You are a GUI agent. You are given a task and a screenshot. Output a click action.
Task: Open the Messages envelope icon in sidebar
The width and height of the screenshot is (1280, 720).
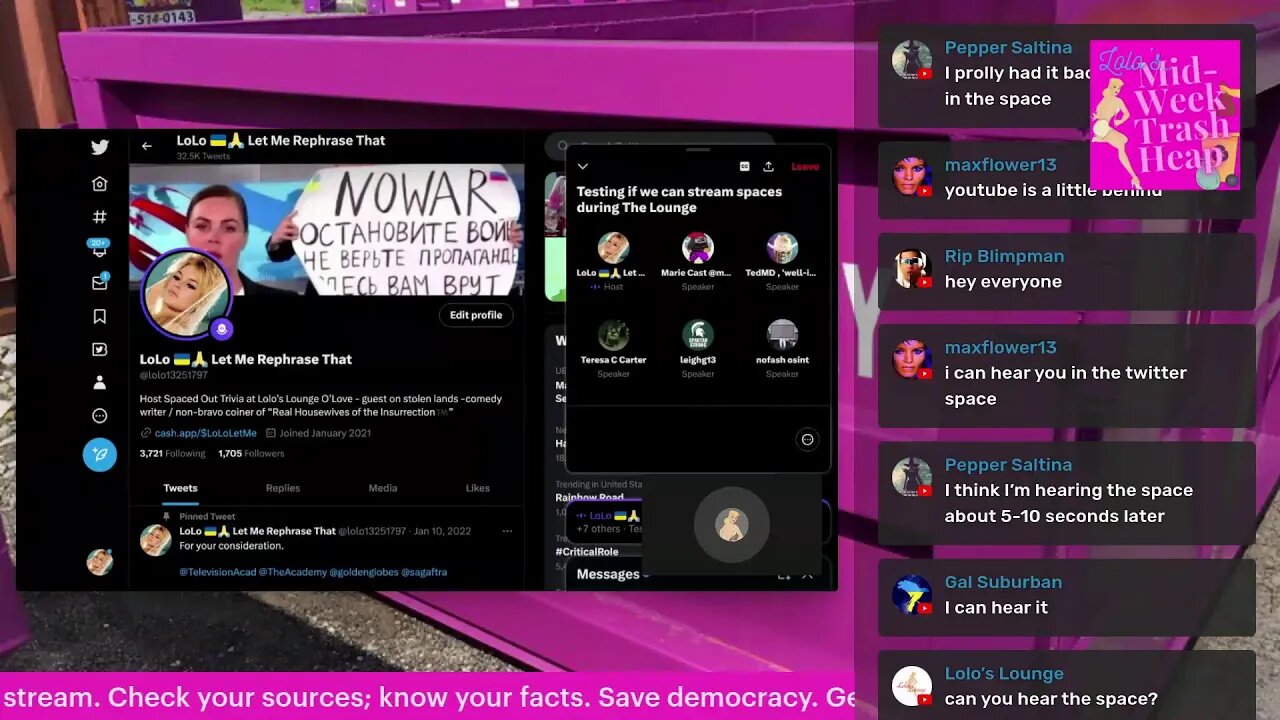[x=100, y=283]
